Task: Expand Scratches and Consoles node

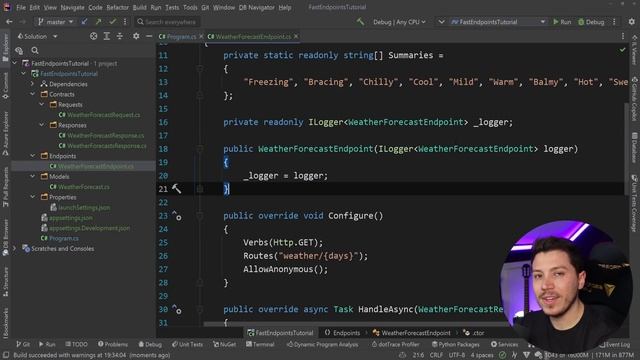Action: [15, 248]
